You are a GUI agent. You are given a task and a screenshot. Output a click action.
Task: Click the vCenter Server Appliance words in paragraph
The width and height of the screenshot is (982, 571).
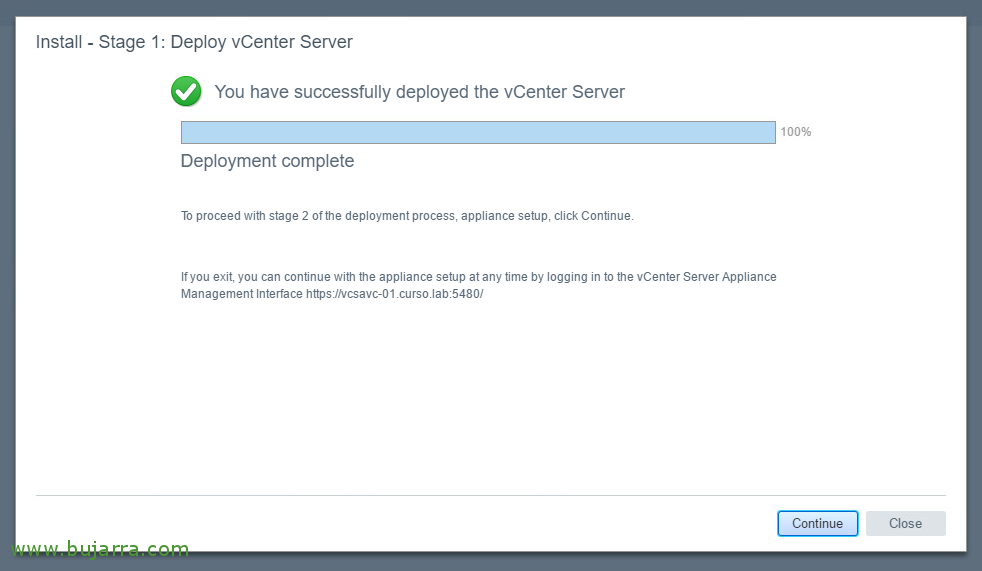[706, 277]
